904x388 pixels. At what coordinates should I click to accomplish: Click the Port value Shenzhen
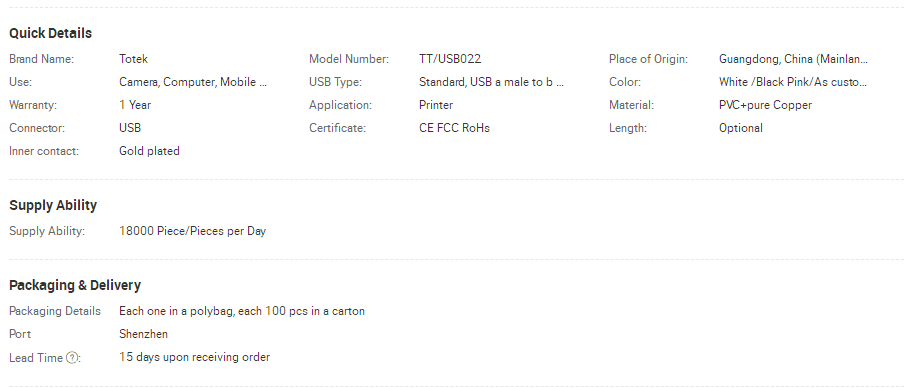pos(144,334)
